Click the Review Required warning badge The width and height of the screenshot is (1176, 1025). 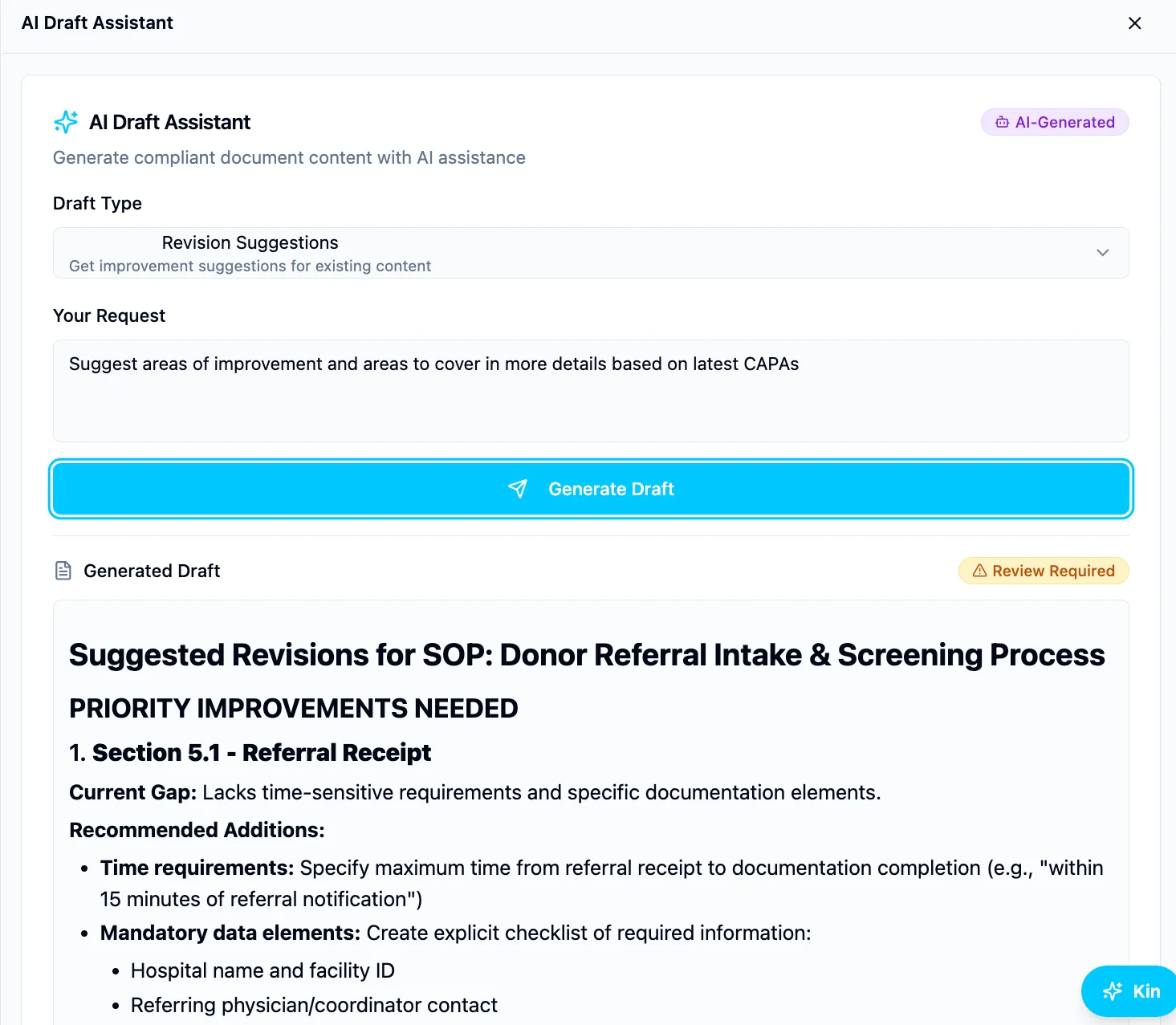point(1044,571)
